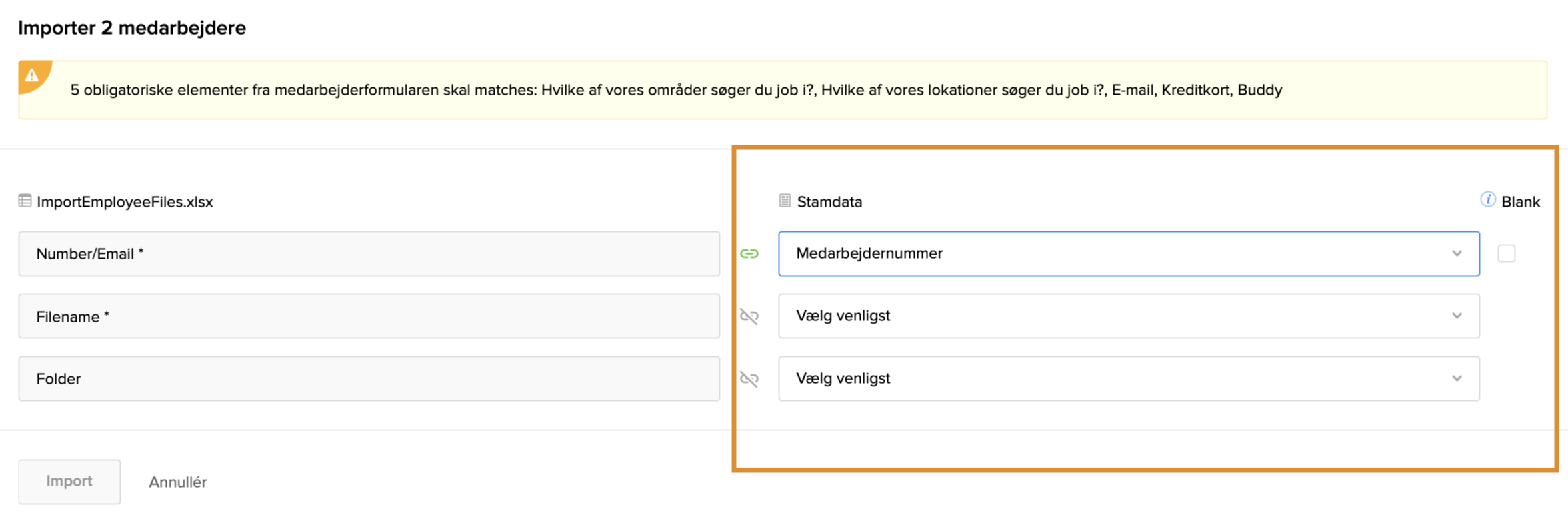Click the Annullér link to cancel
Screen dimensions: 1568x531
click(177, 482)
